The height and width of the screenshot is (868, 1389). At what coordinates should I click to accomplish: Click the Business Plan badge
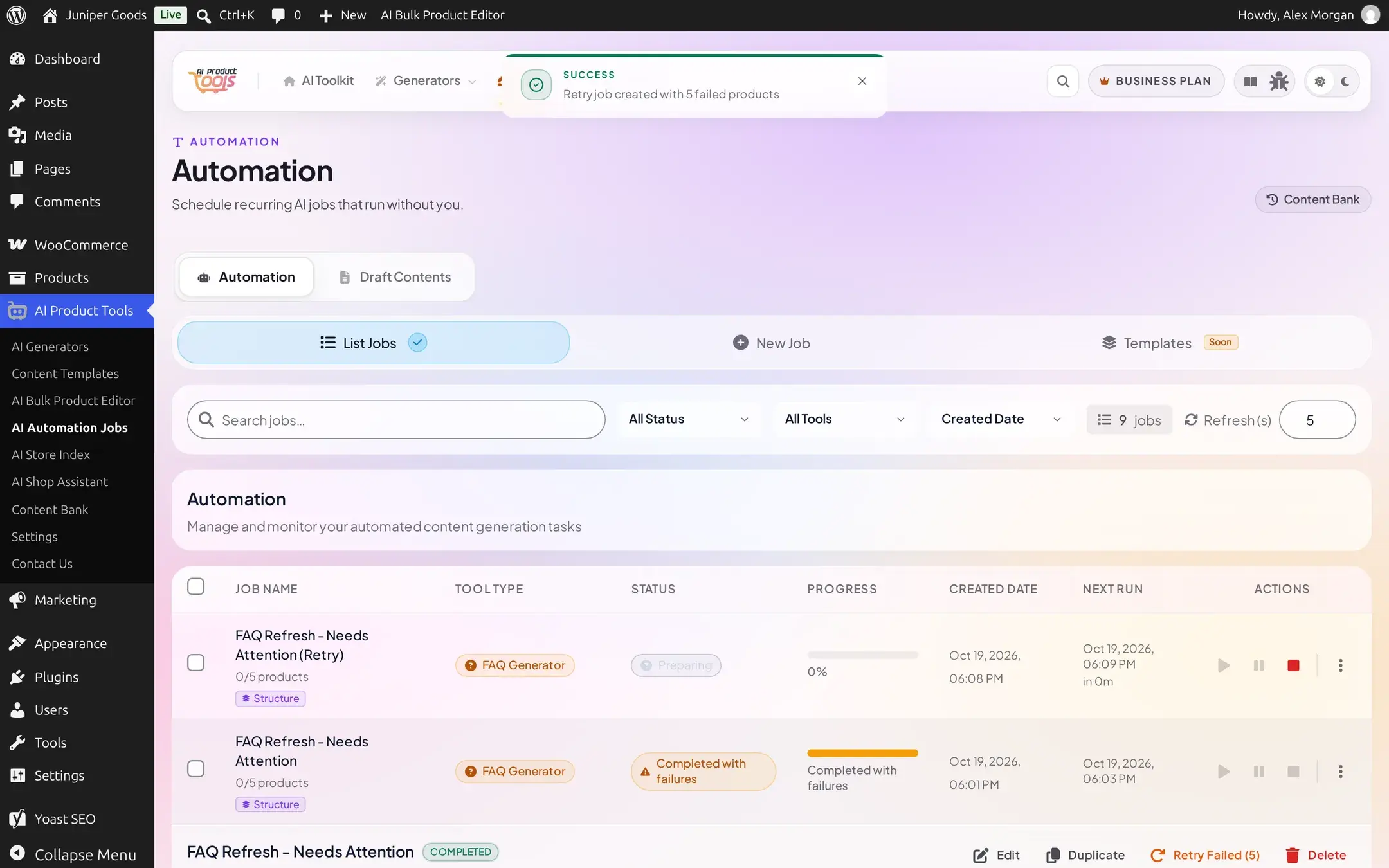tap(1156, 81)
